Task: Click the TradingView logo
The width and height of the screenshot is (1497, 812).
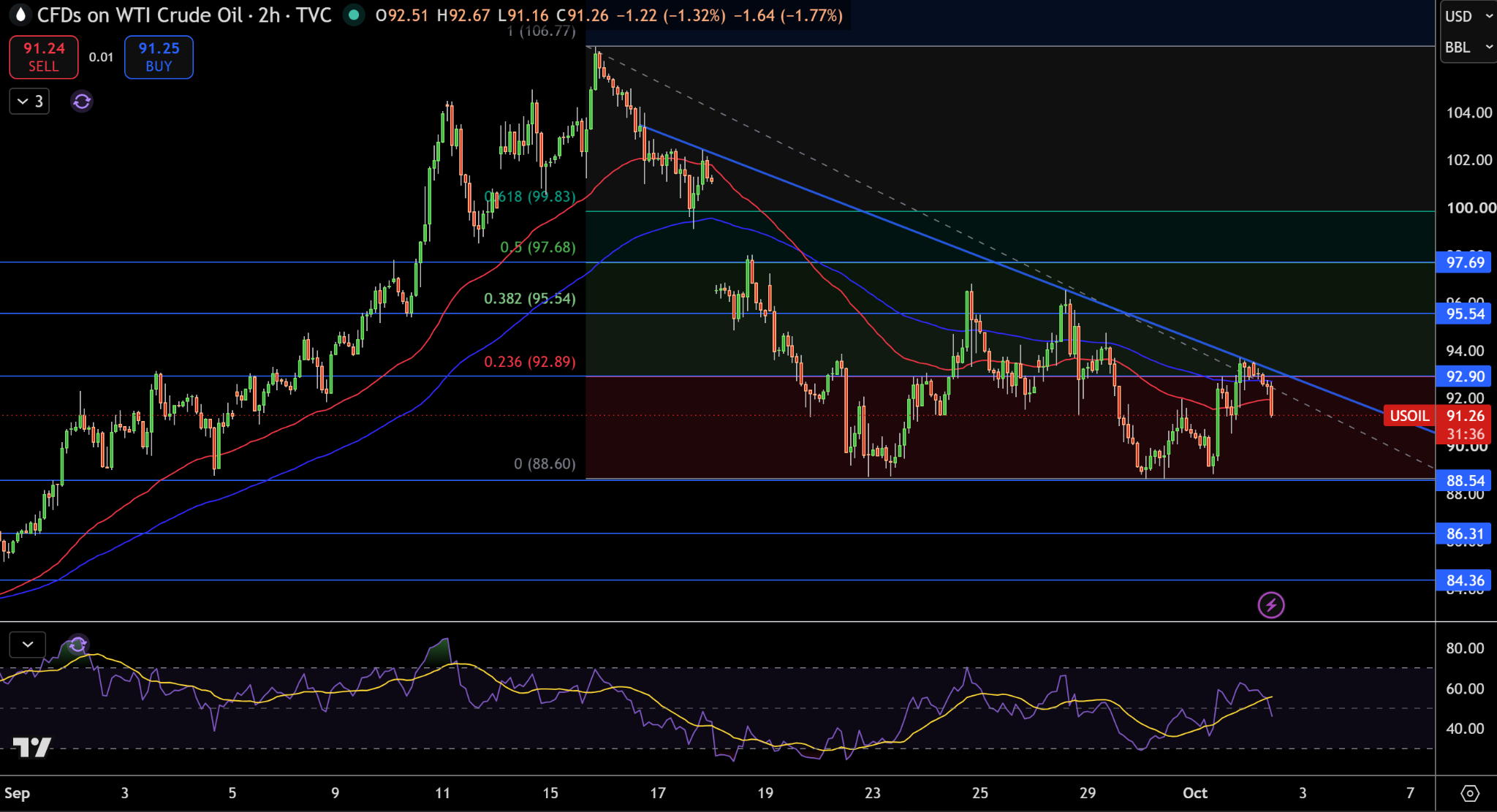Action: pos(32,747)
